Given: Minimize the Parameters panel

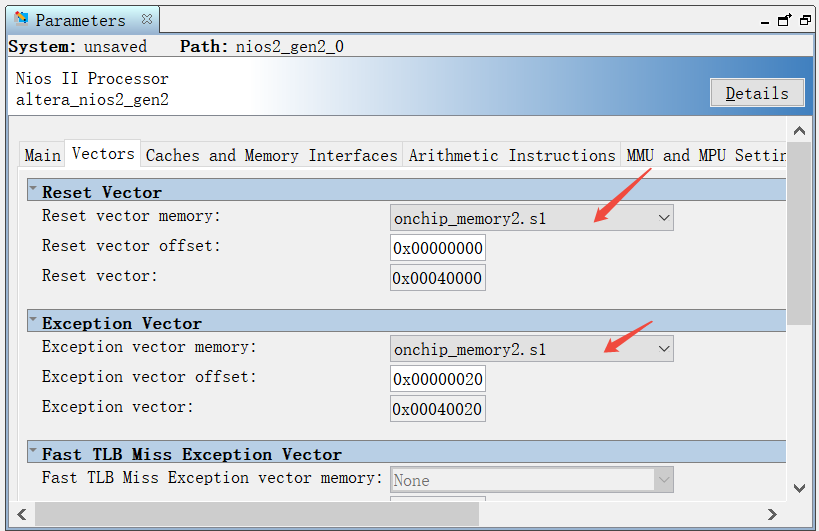Looking at the screenshot, I should (765, 21).
